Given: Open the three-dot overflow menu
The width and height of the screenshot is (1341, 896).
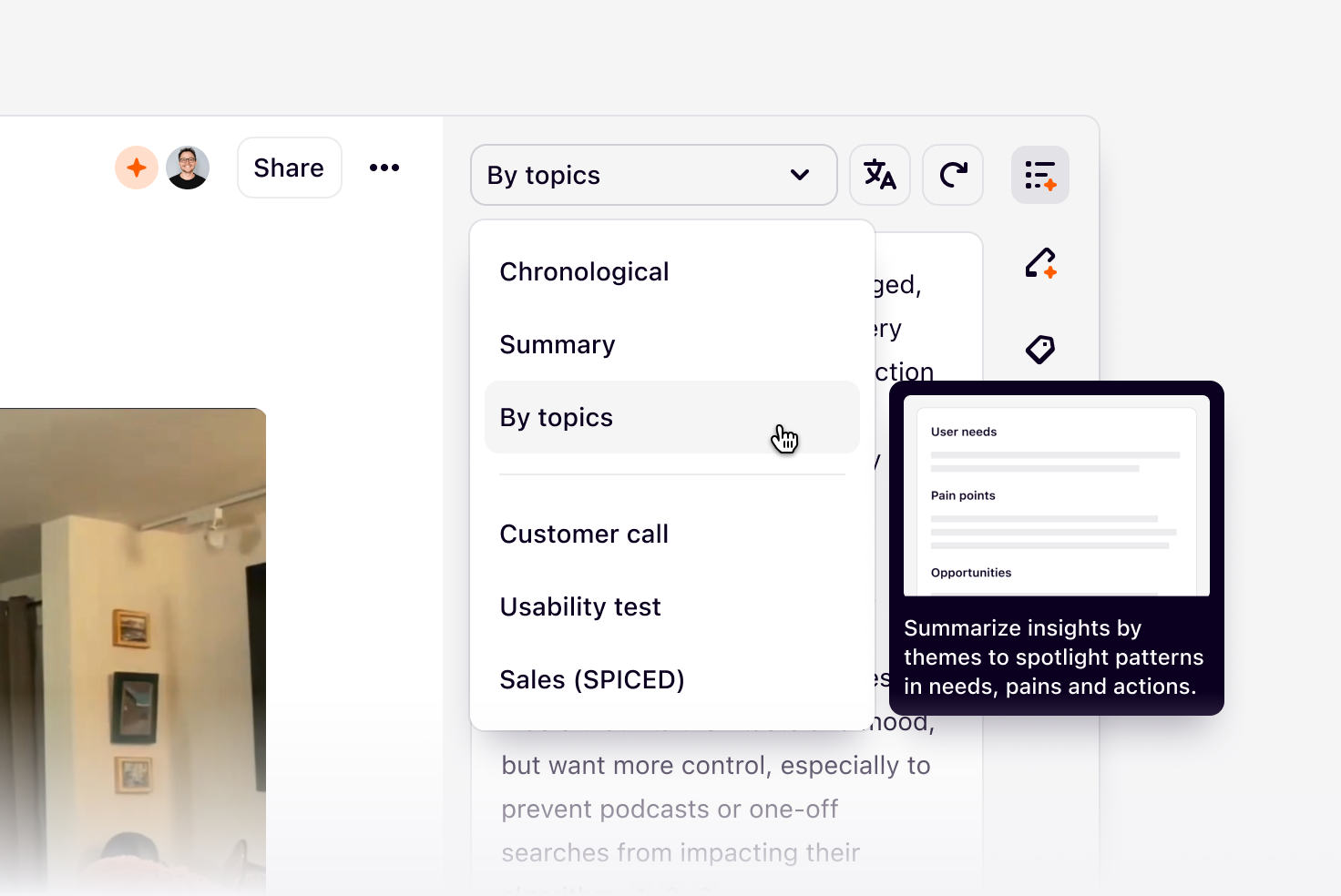Looking at the screenshot, I should click(384, 167).
